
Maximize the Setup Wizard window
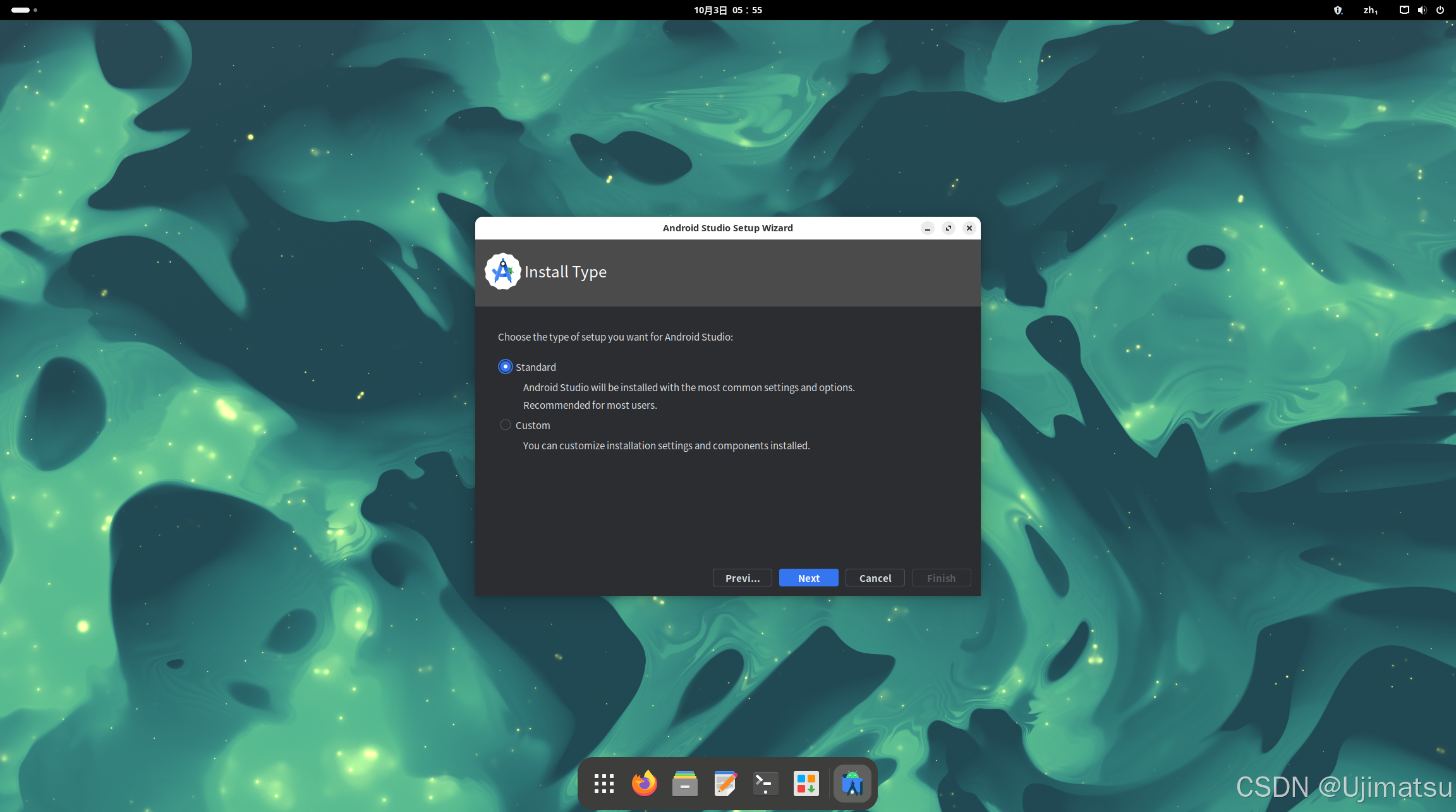948,228
